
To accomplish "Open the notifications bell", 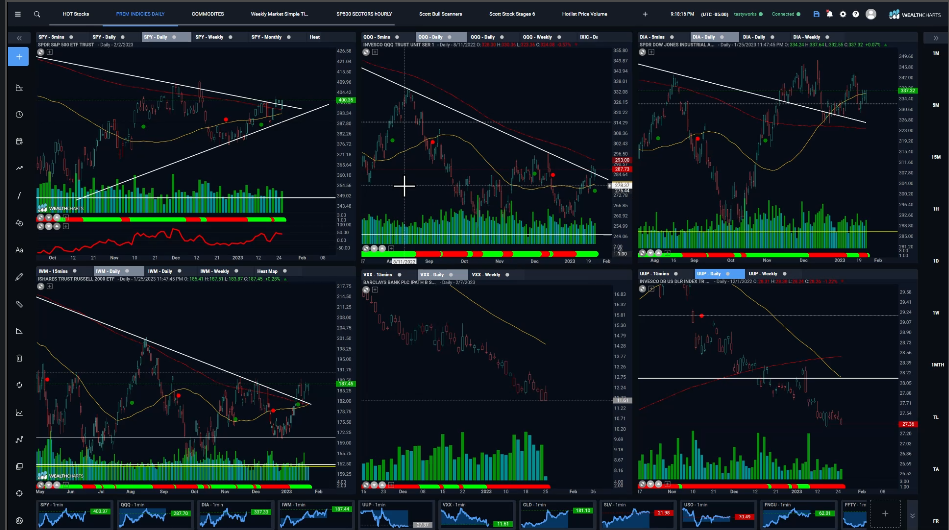I will [x=830, y=14].
